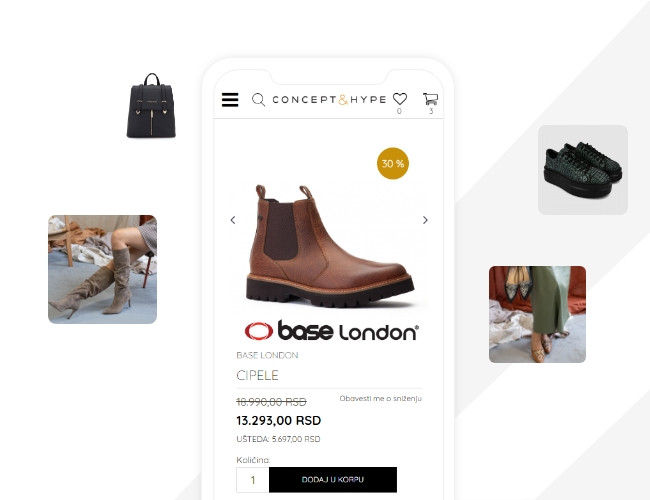Click the 13.293,00 RSD price
This screenshot has height=500, width=650.
point(279,420)
